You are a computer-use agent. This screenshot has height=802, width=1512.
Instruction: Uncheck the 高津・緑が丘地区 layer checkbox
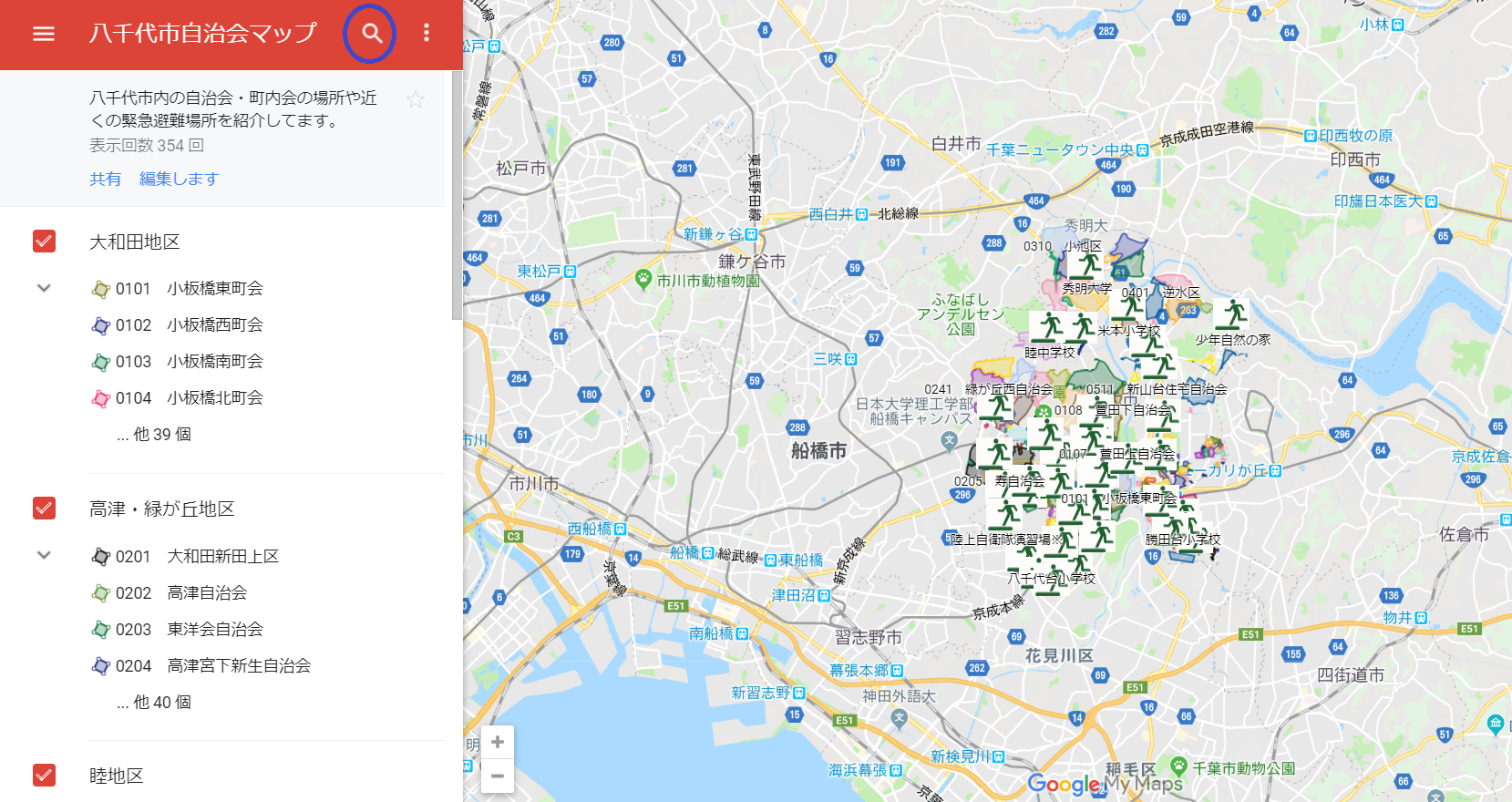44,509
